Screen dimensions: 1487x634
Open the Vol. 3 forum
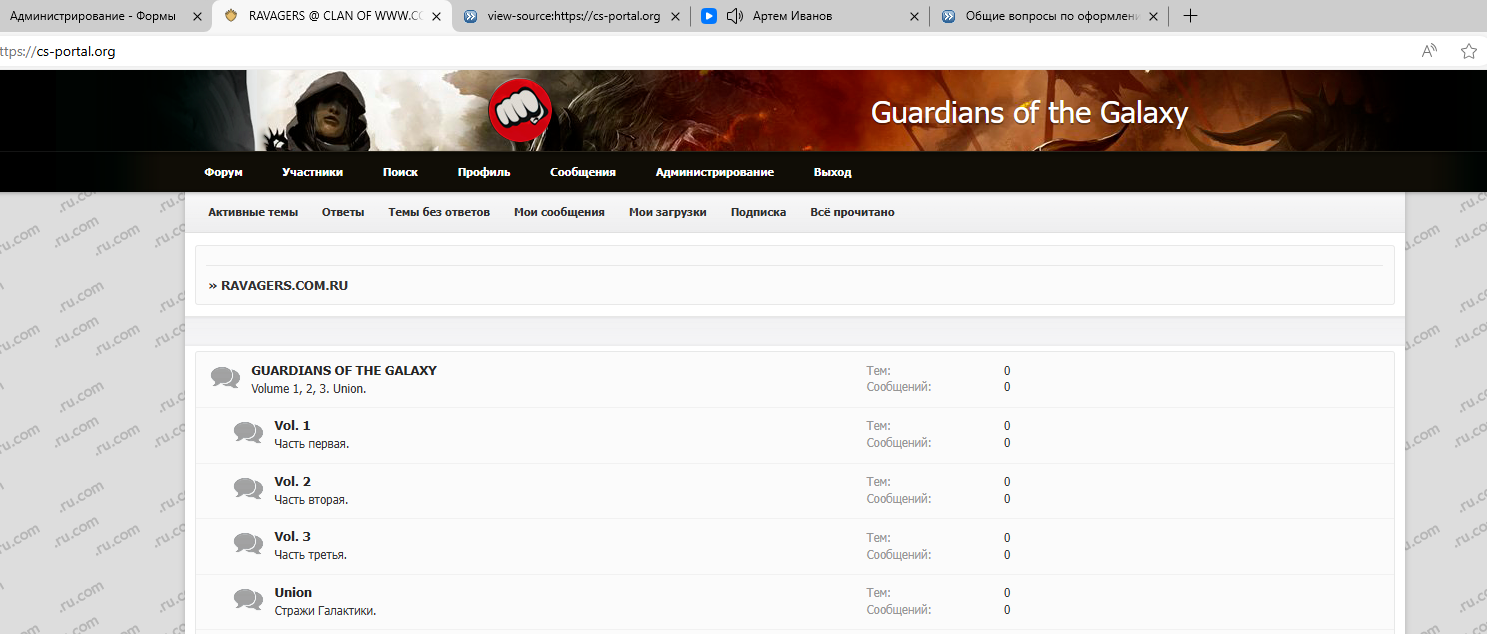pyautogui.click(x=292, y=537)
